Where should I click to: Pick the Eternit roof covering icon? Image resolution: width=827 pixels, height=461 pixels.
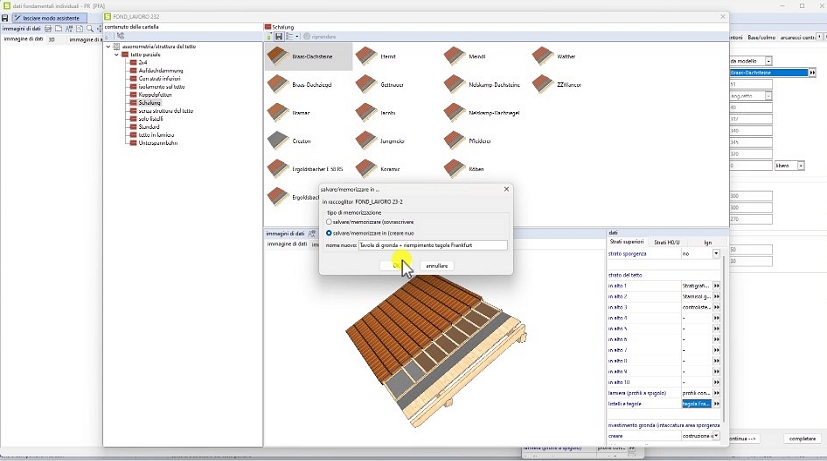pos(366,56)
